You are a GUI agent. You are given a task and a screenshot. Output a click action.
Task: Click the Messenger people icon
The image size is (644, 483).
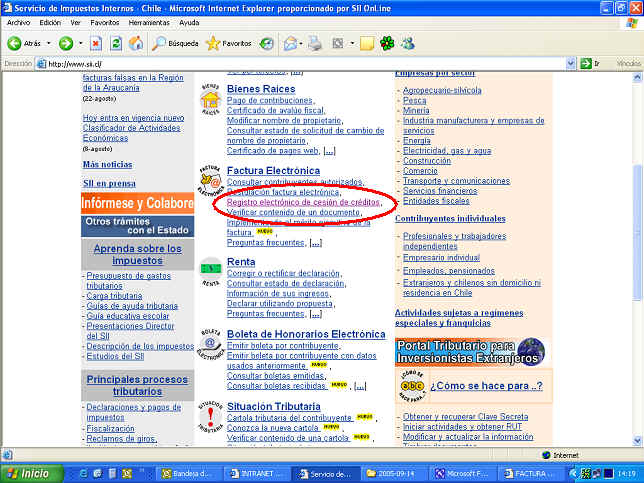(408, 43)
